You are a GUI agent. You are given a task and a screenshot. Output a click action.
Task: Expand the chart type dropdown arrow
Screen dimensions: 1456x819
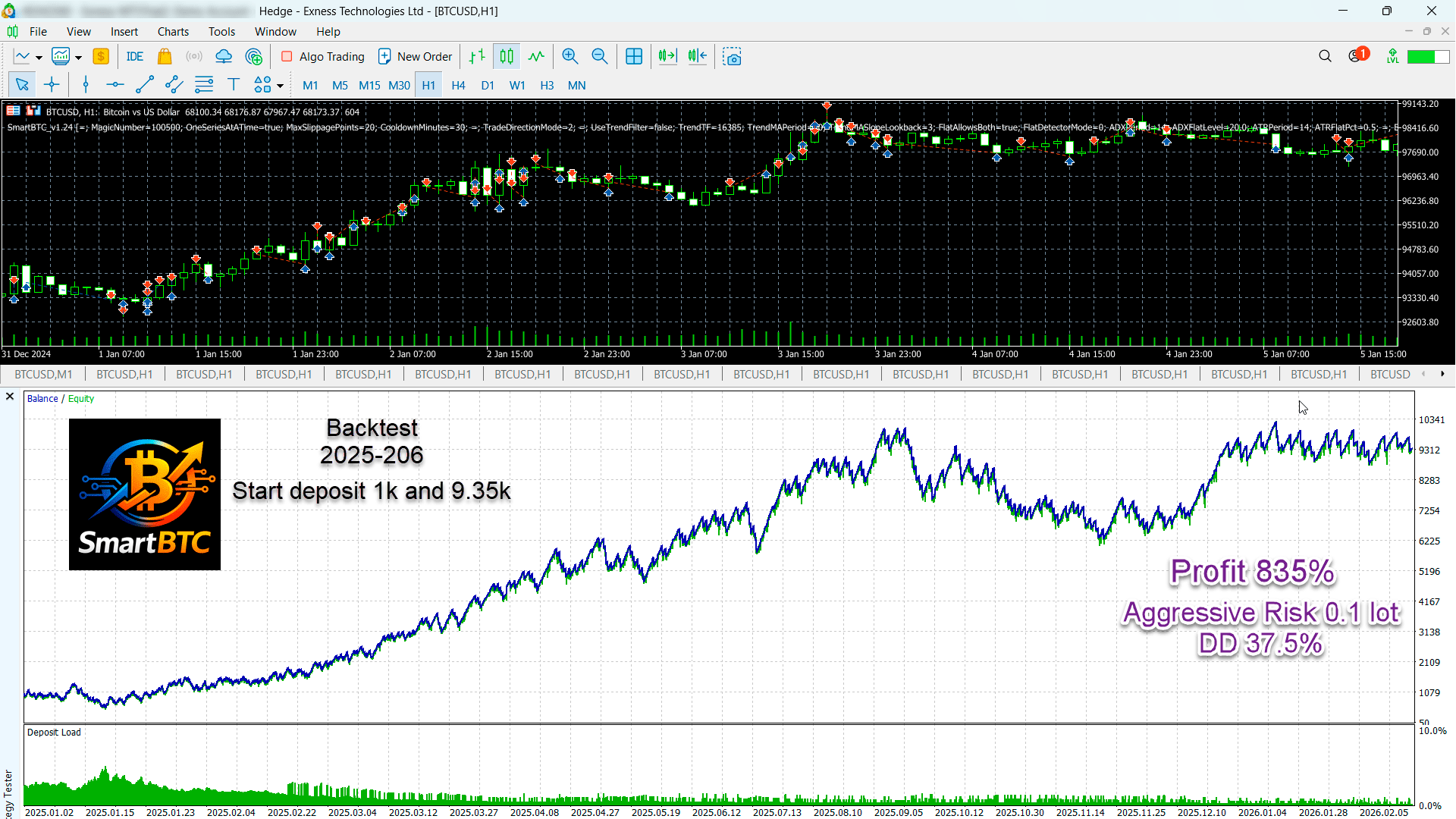pyautogui.click(x=39, y=58)
